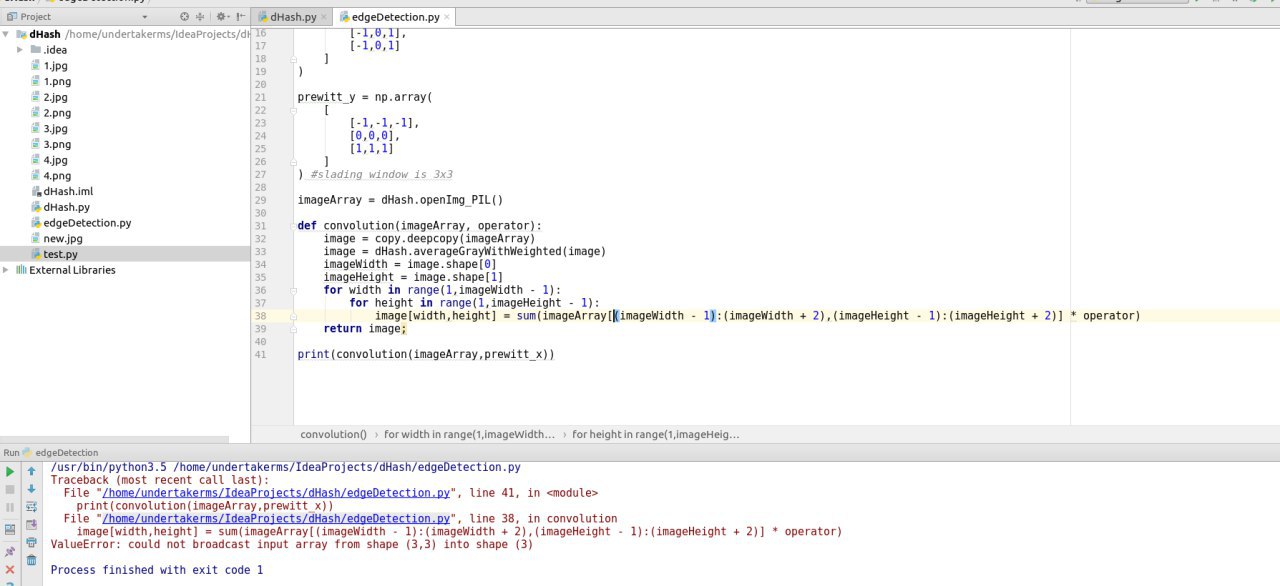The image size is (1280, 586).
Task: Click the line 38 traceback file link
Action: coord(278,519)
